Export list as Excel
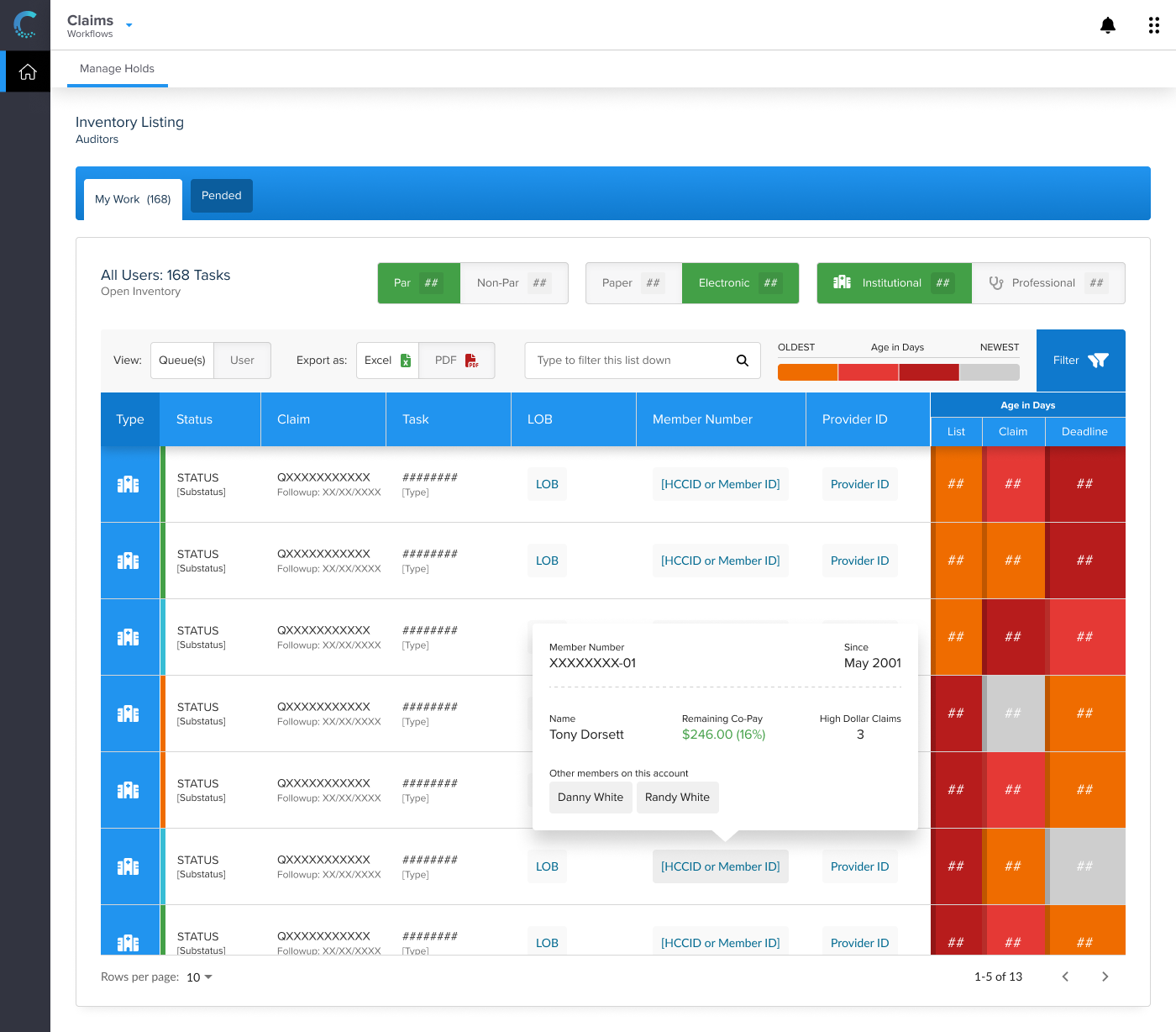 387,361
